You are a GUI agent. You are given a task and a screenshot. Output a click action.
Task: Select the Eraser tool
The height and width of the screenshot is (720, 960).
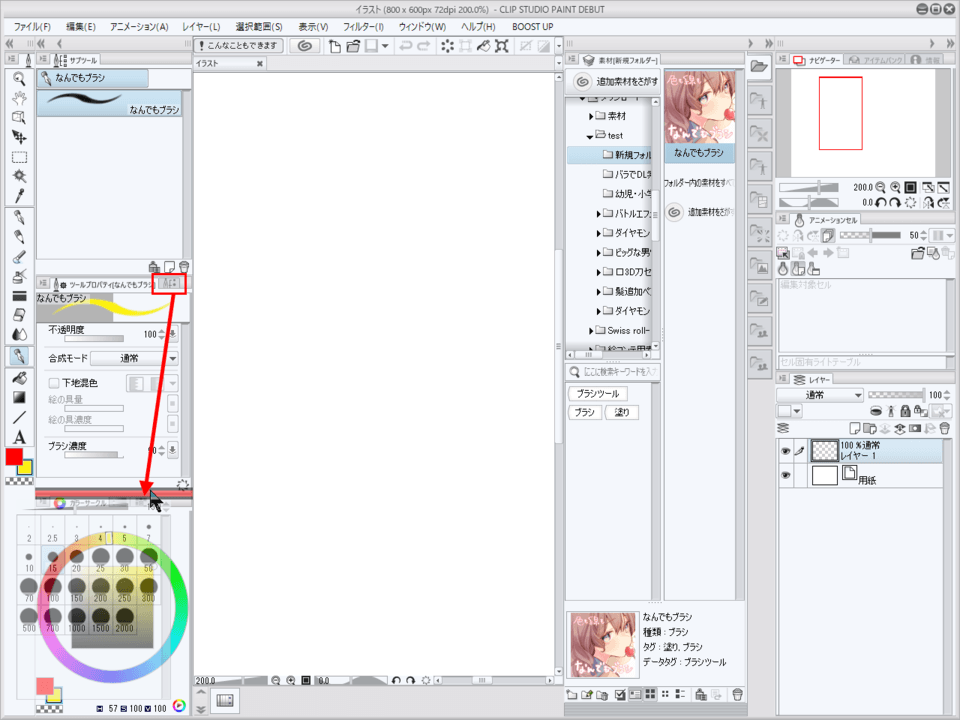tap(19, 314)
